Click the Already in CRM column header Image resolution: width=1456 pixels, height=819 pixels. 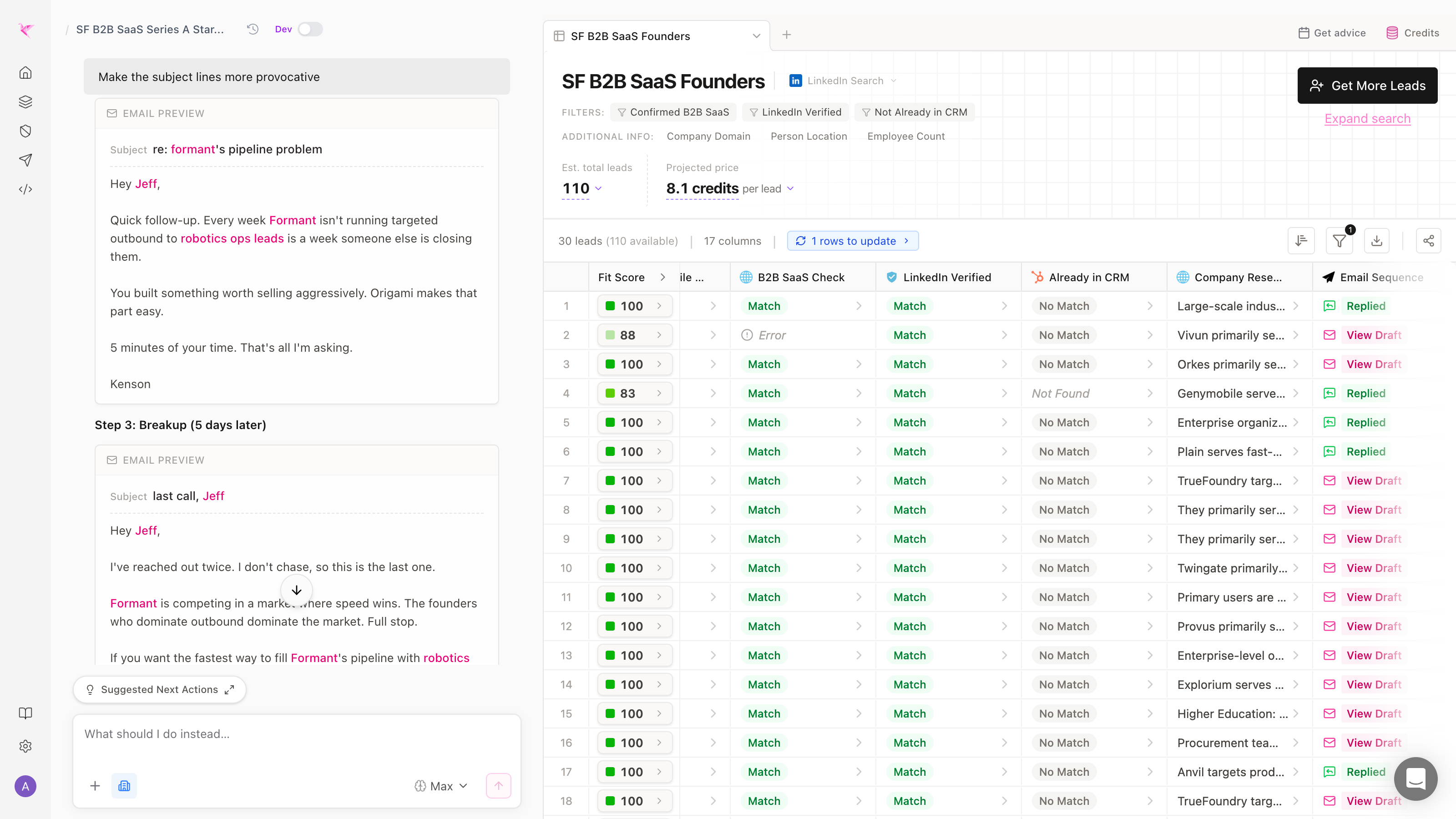click(x=1094, y=277)
